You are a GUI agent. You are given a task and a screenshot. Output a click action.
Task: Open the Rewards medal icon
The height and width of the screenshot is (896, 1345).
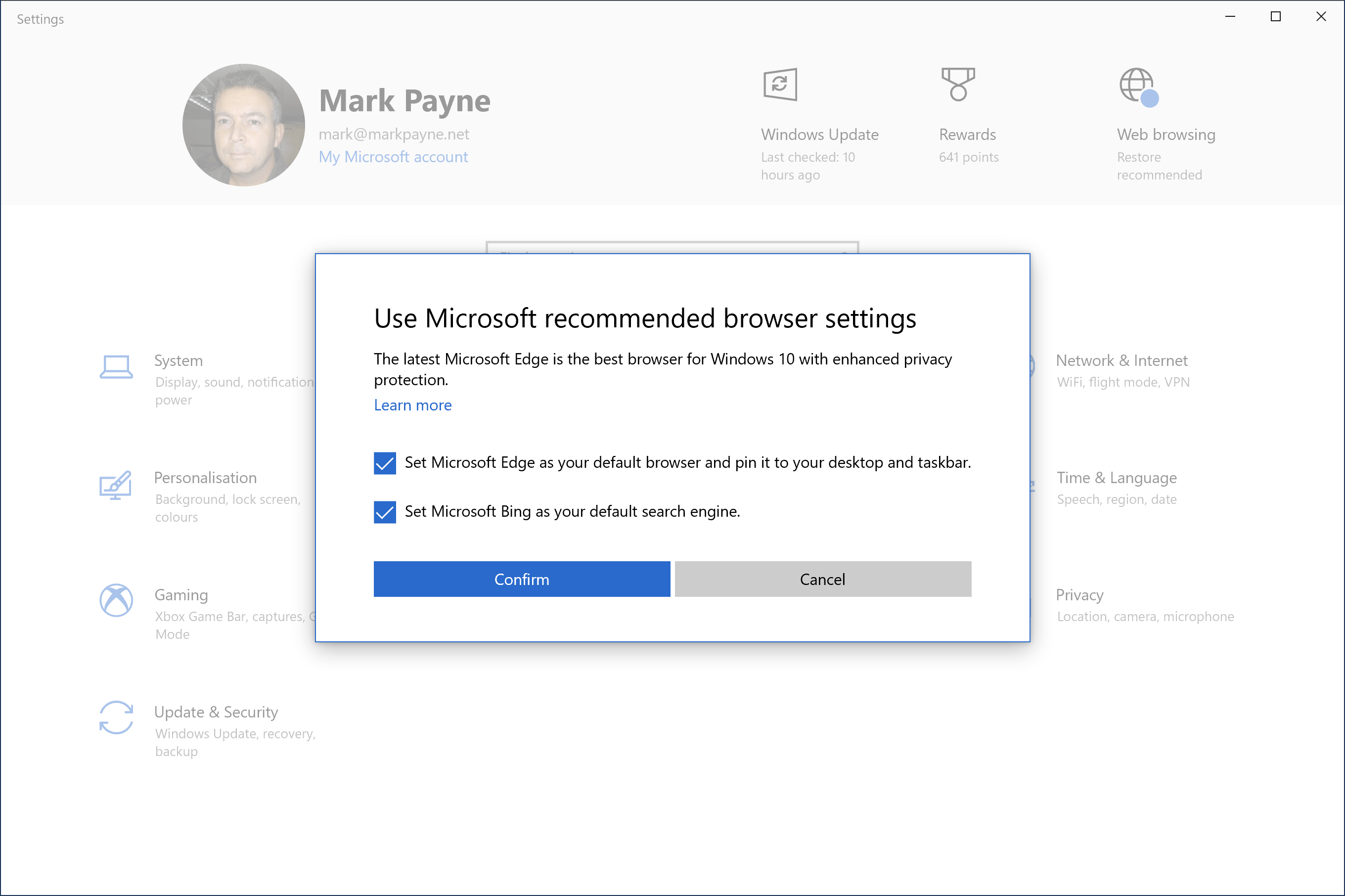pos(958,85)
